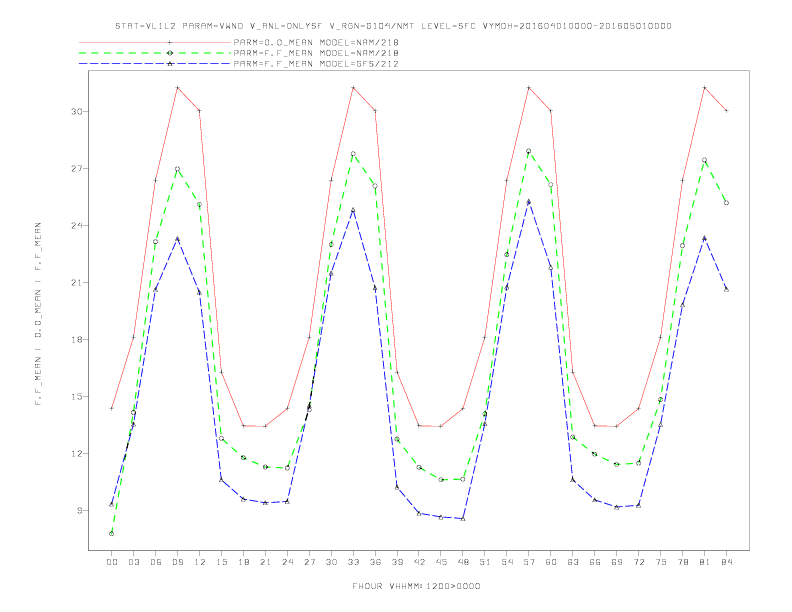Click x-axis forecast hour label 06

(x=156, y=562)
